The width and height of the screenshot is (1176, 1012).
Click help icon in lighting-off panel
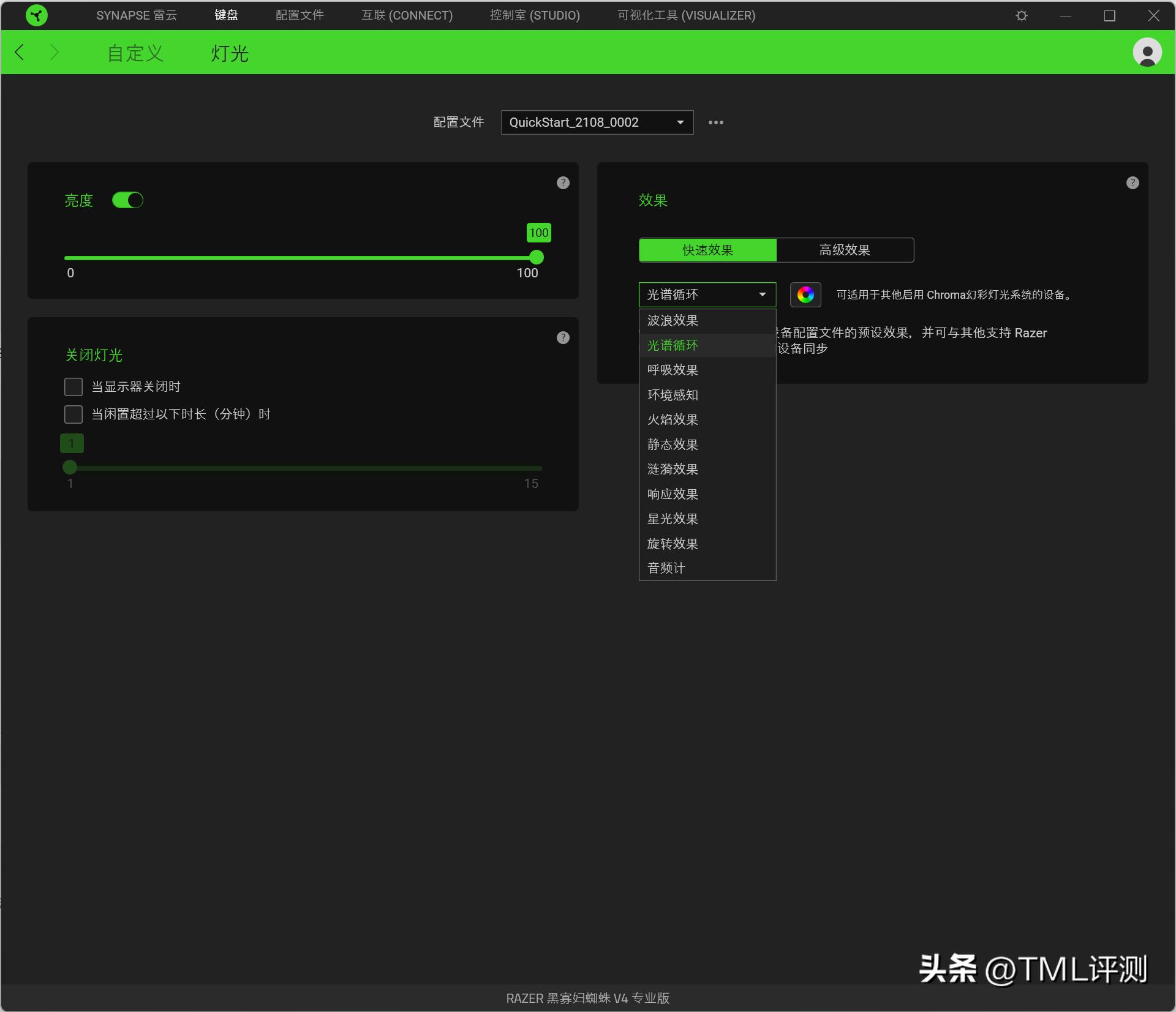point(563,338)
